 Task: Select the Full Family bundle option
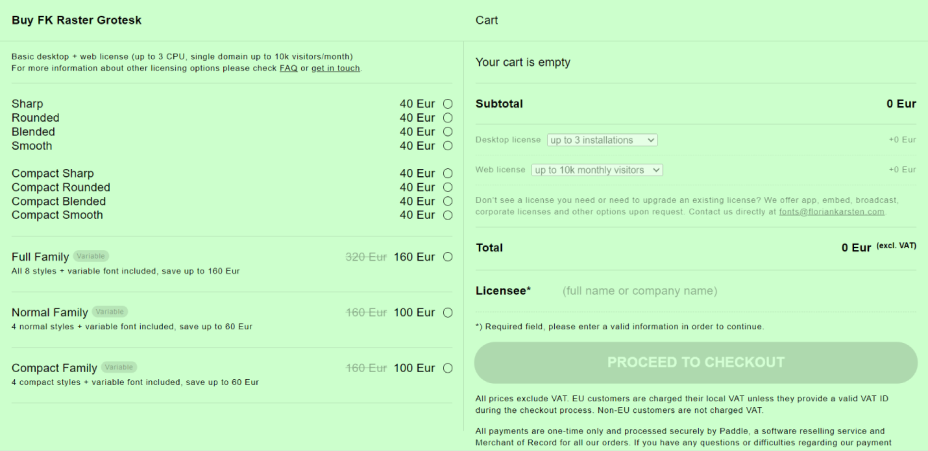click(x=447, y=257)
